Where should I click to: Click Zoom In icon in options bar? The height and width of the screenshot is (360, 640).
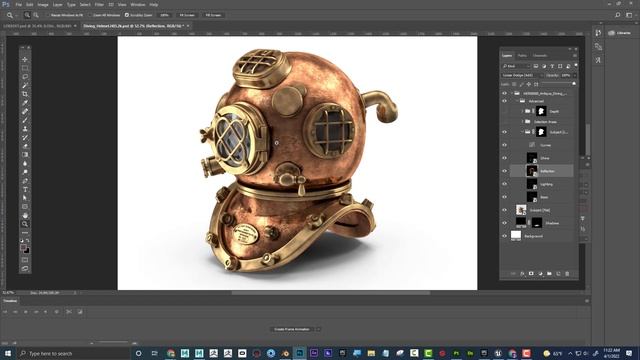[27, 15]
